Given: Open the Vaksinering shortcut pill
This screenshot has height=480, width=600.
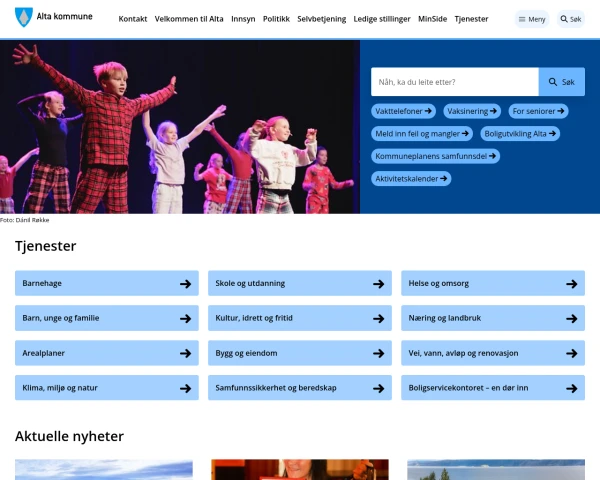Looking at the screenshot, I should pos(472,111).
